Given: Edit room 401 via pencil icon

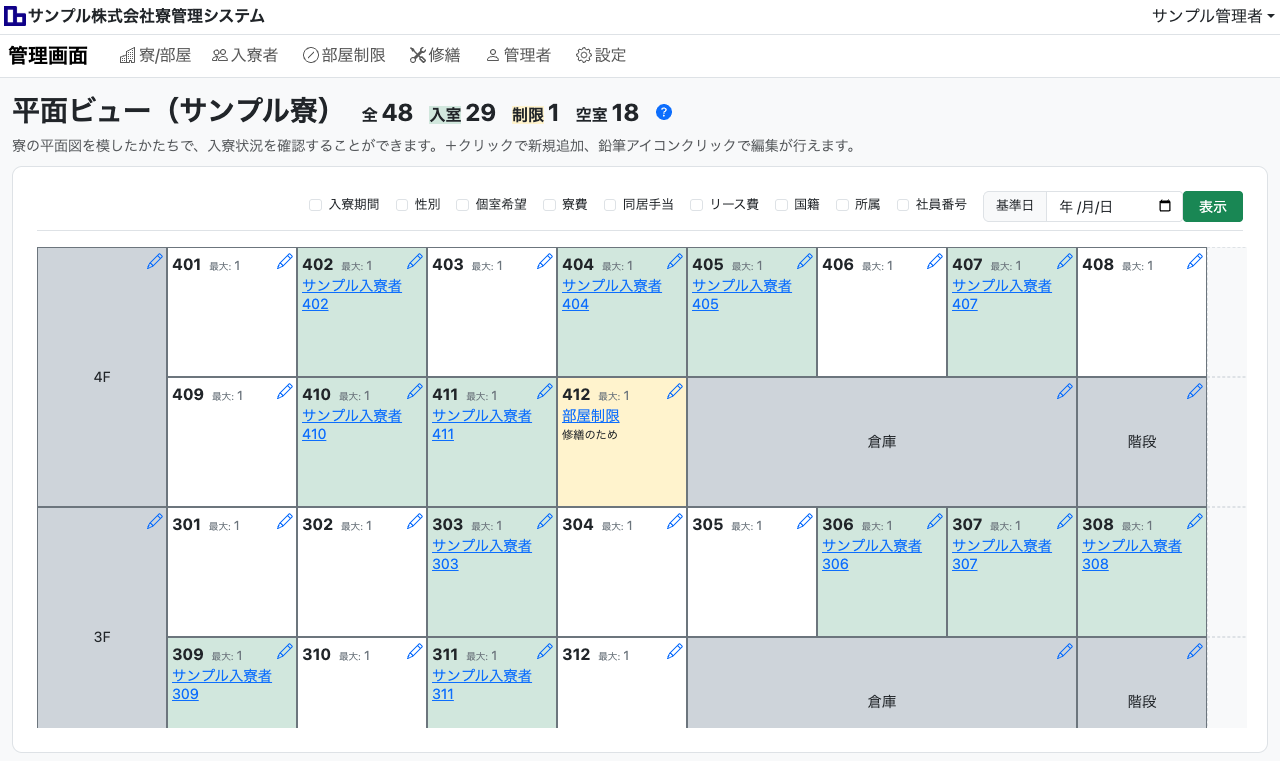Looking at the screenshot, I should pyautogui.click(x=285, y=261).
